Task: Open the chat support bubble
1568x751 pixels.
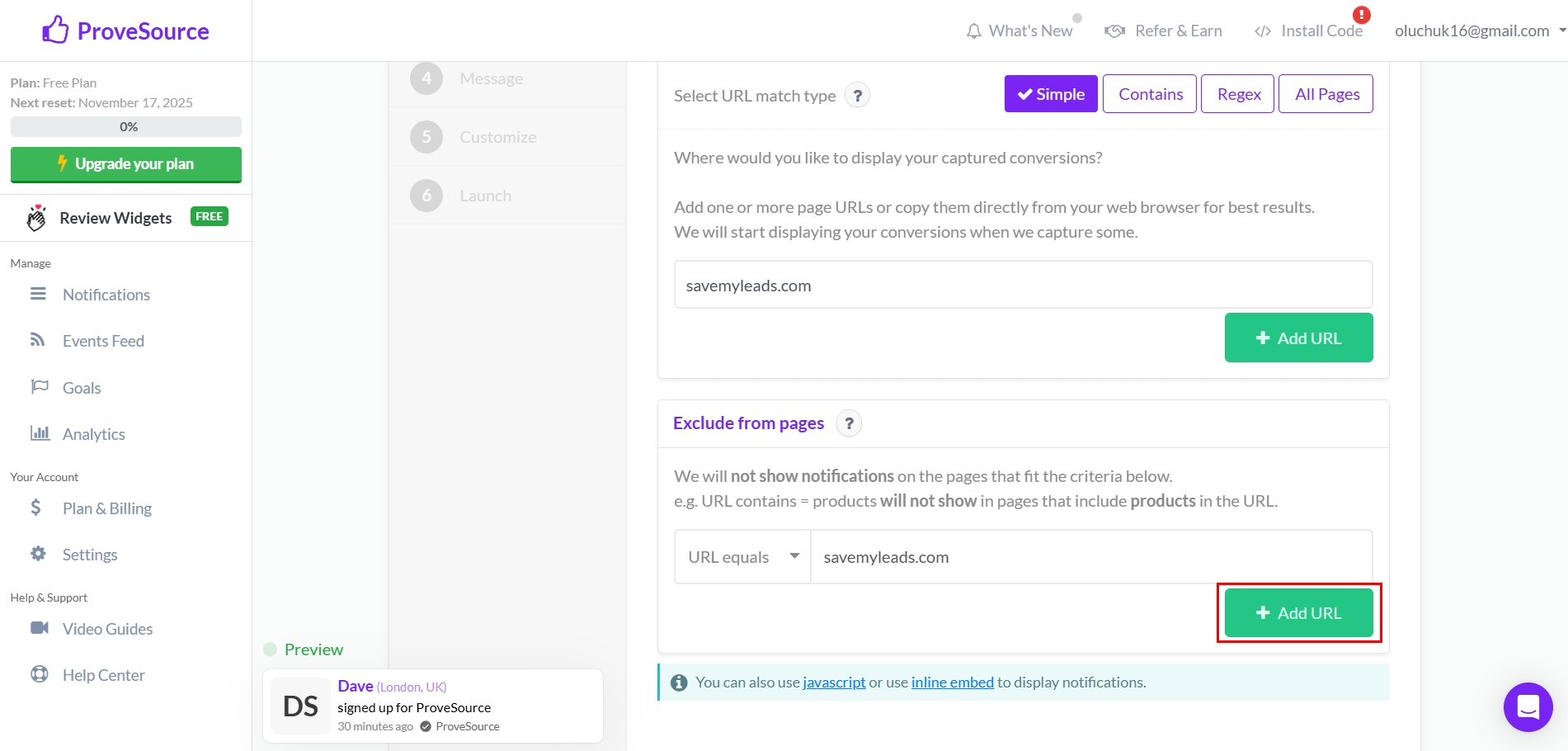Action: (1528, 707)
